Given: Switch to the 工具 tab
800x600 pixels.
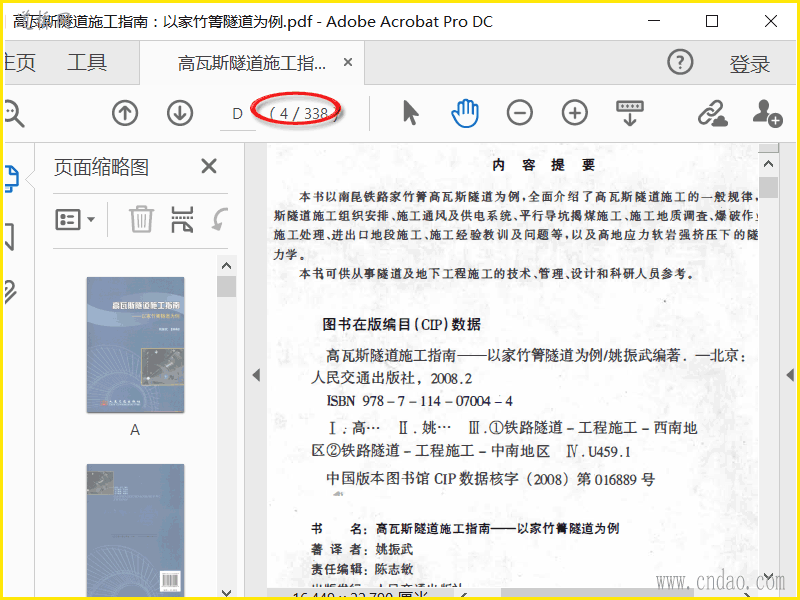Looking at the screenshot, I should 87,63.
